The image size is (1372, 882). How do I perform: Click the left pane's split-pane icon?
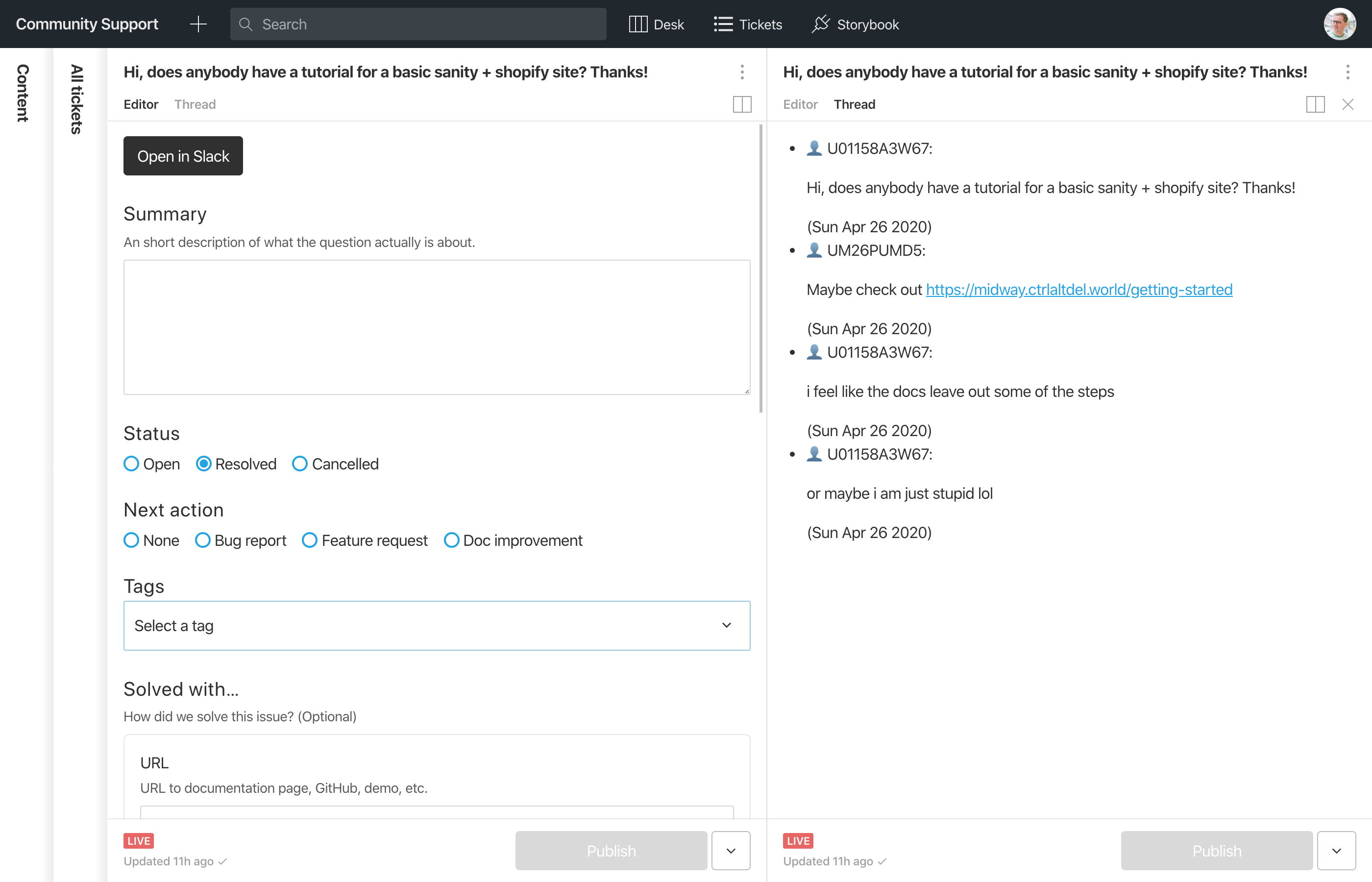coord(742,104)
